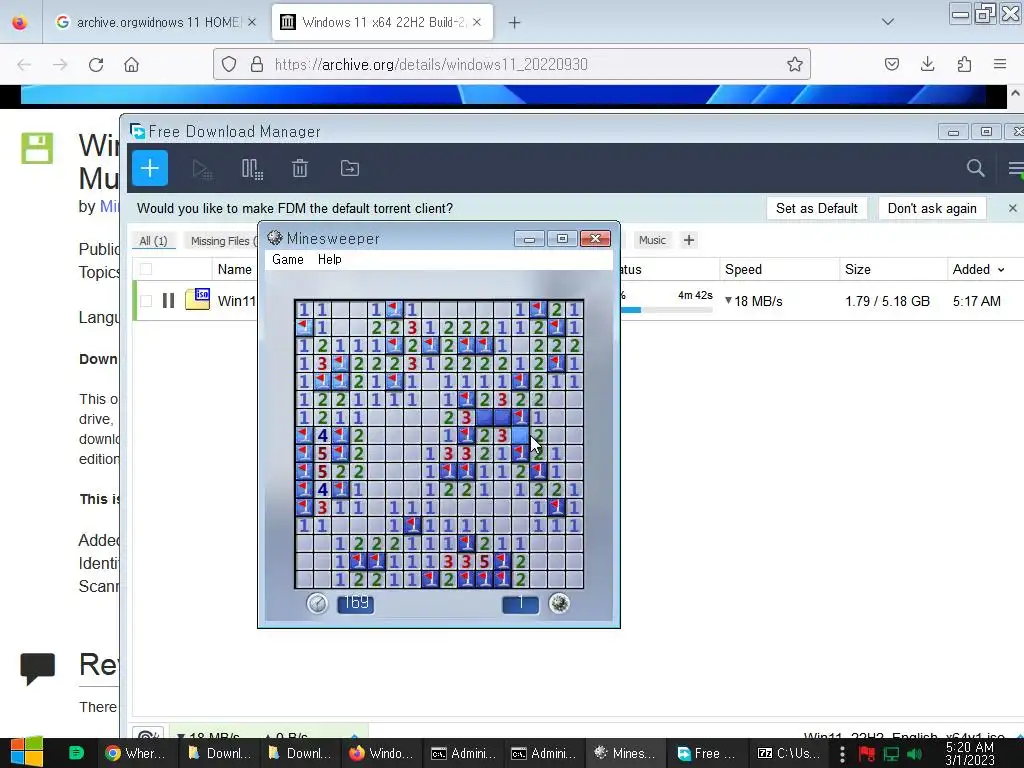Click Set as Default button

point(816,208)
